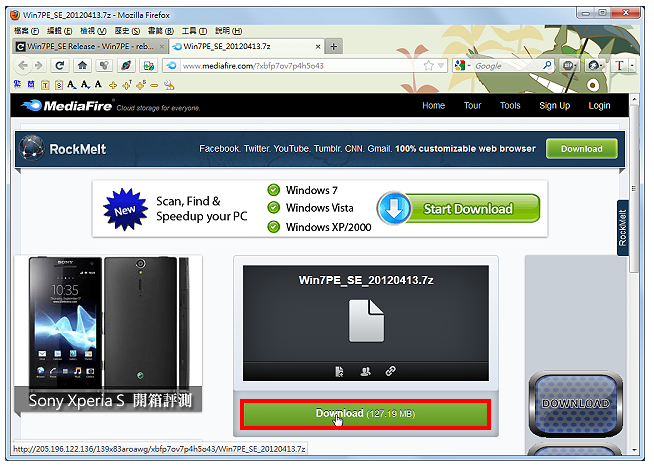Click the MediaFire logo

pyautogui.click(x=67, y=105)
